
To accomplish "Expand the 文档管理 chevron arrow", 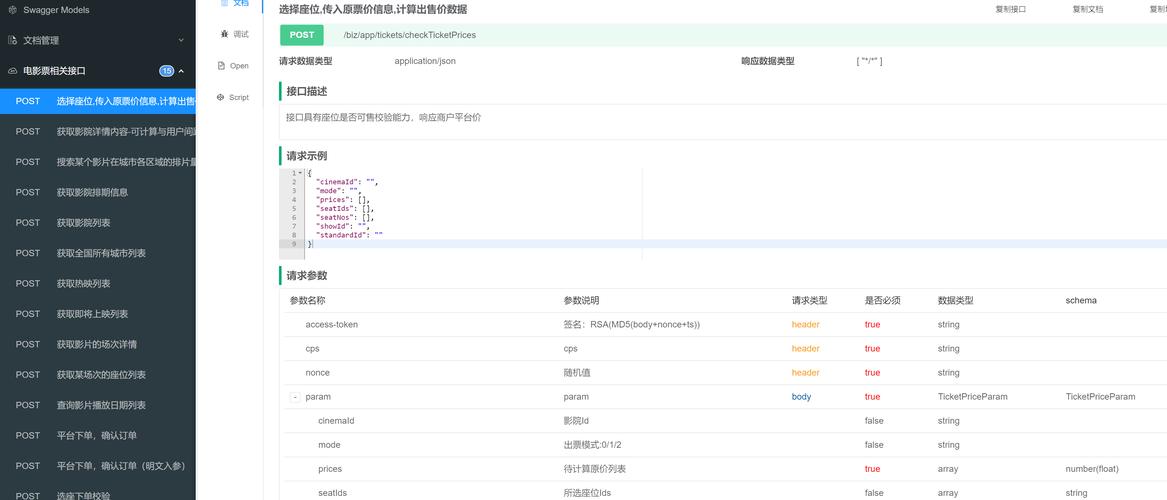I will click(x=181, y=40).
